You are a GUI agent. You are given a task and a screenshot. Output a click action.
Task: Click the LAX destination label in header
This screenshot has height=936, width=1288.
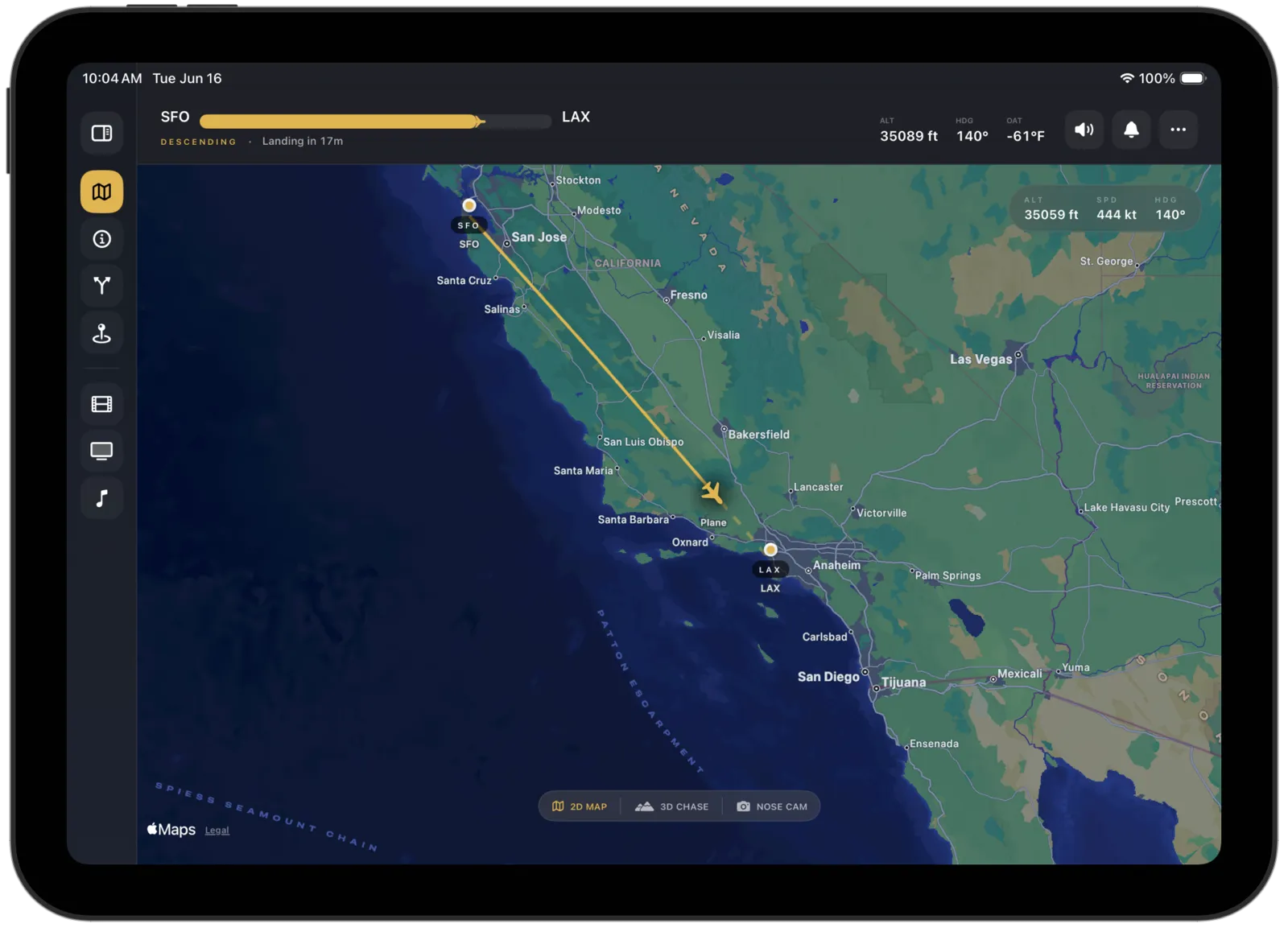576,117
